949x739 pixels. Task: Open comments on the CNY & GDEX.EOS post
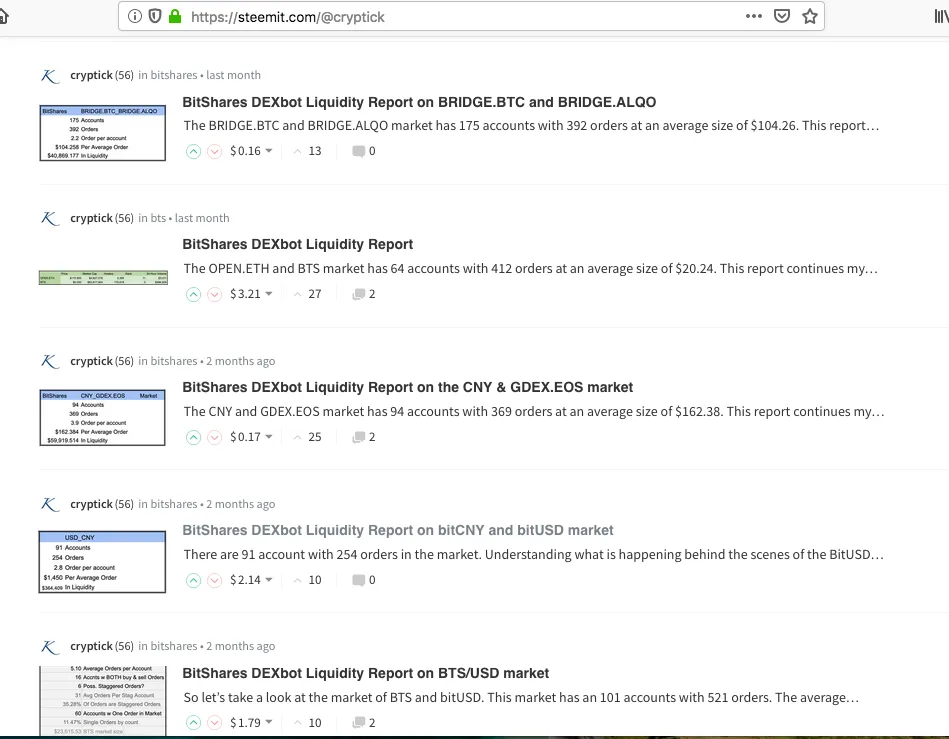(364, 436)
